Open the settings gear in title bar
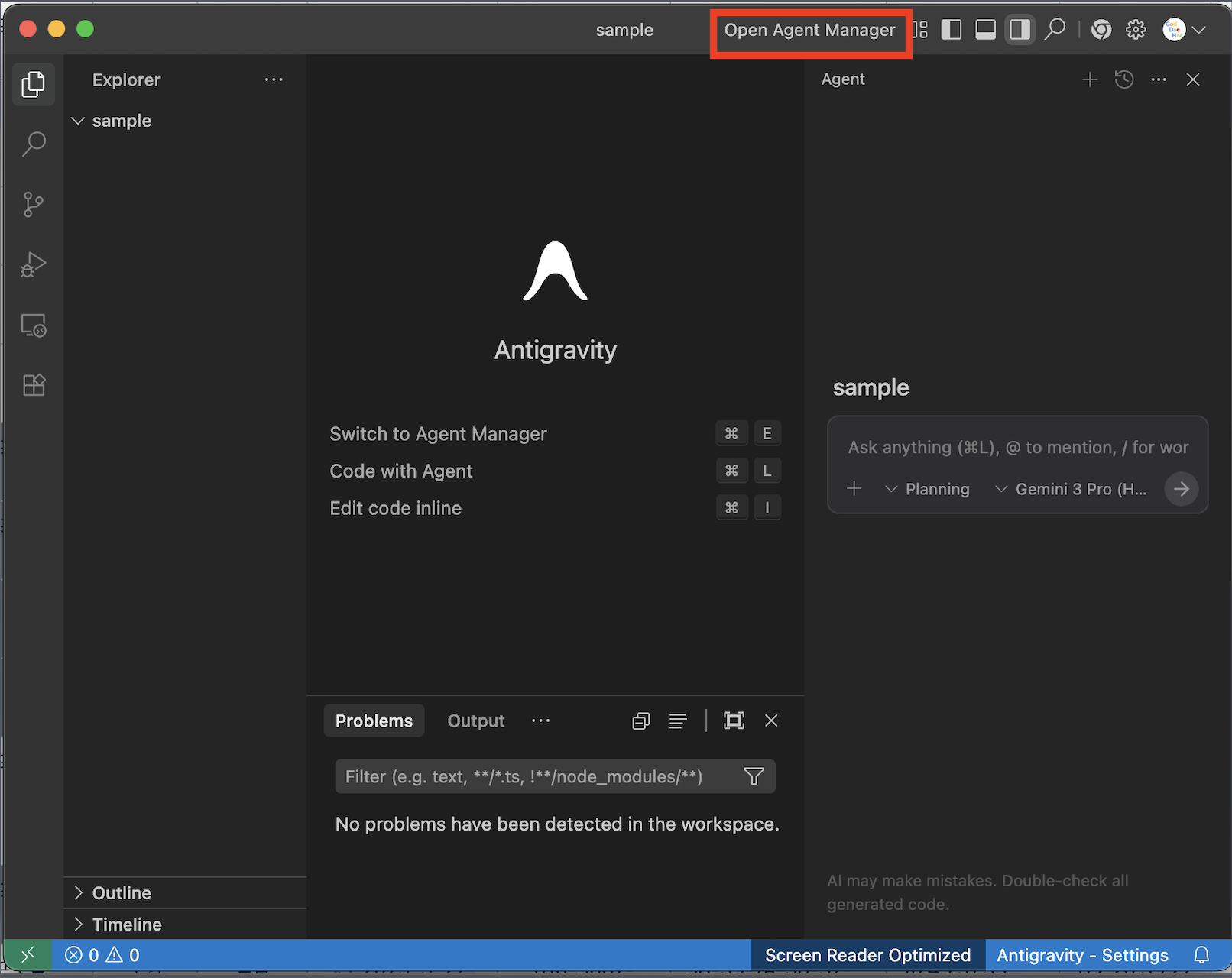Image resolution: width=1232 pixels, height=978 pixels. pos(1136,30)
